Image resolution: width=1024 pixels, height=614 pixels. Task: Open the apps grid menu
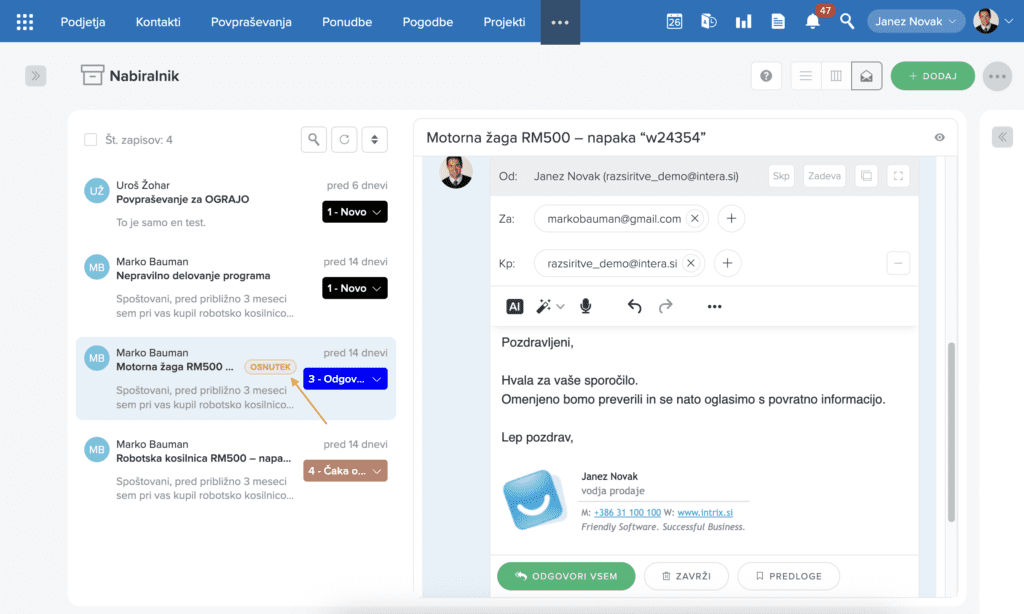(x=25, y=22)
